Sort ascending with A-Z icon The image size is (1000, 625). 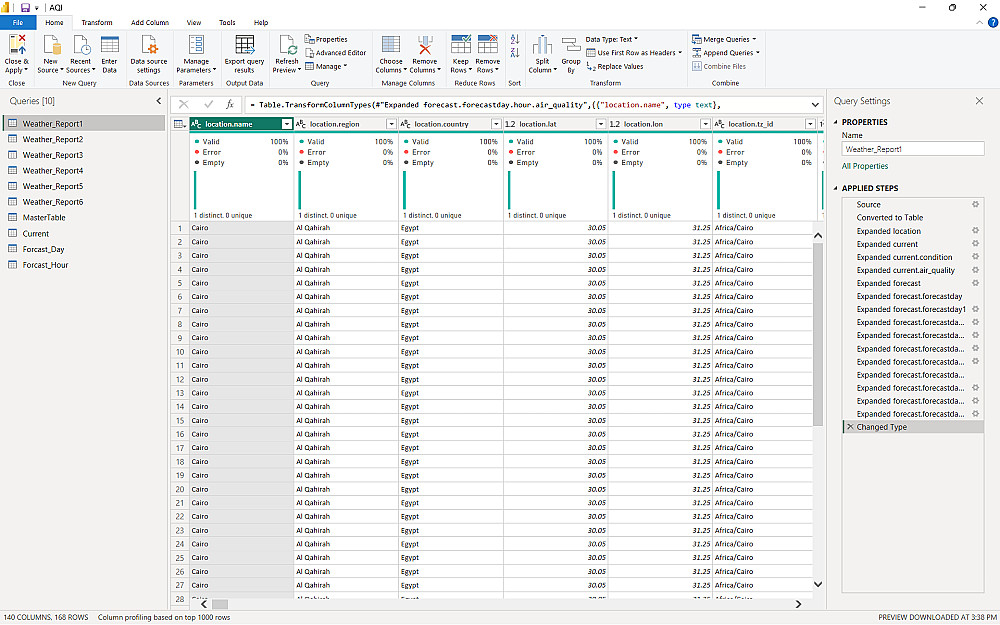click(x=515, y=40)
